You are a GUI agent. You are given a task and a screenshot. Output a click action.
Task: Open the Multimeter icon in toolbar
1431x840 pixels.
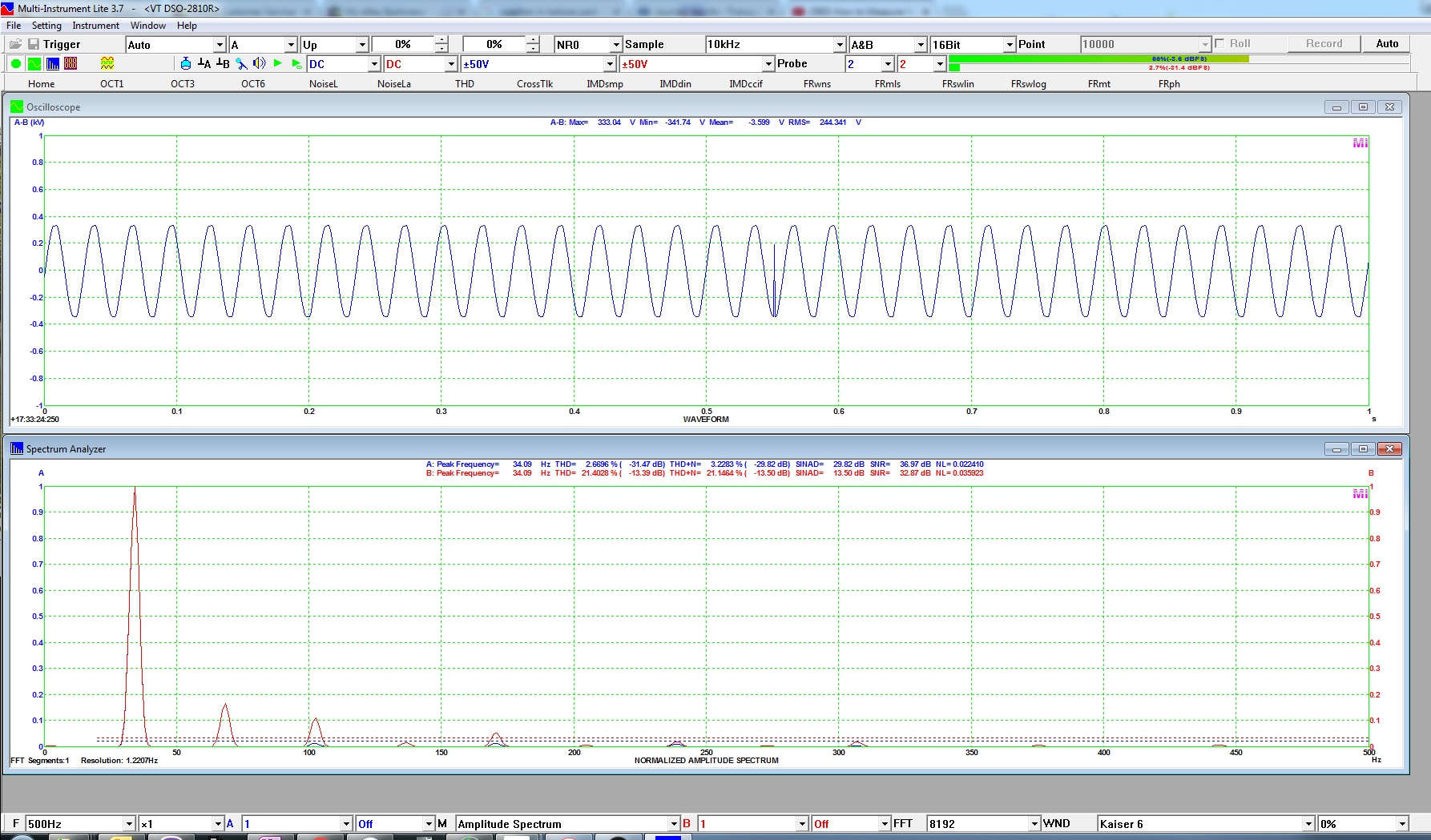(71, 64)
